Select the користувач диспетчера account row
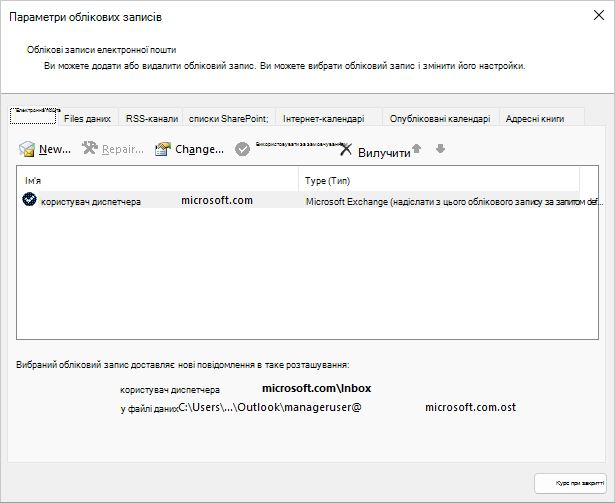Image resolution: width=615 pixels, height=503 pixels. 301,200
